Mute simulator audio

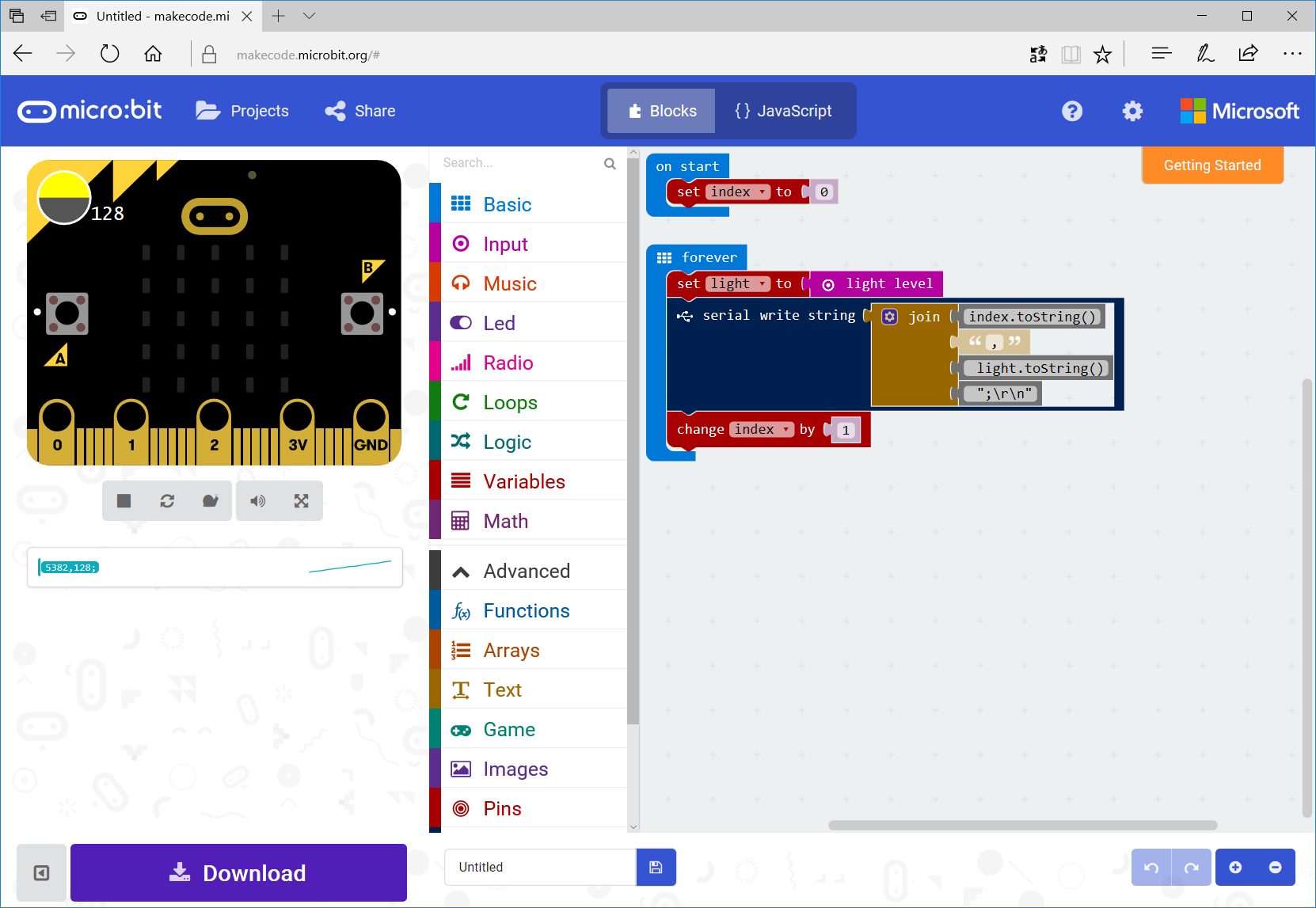(257, 500)
